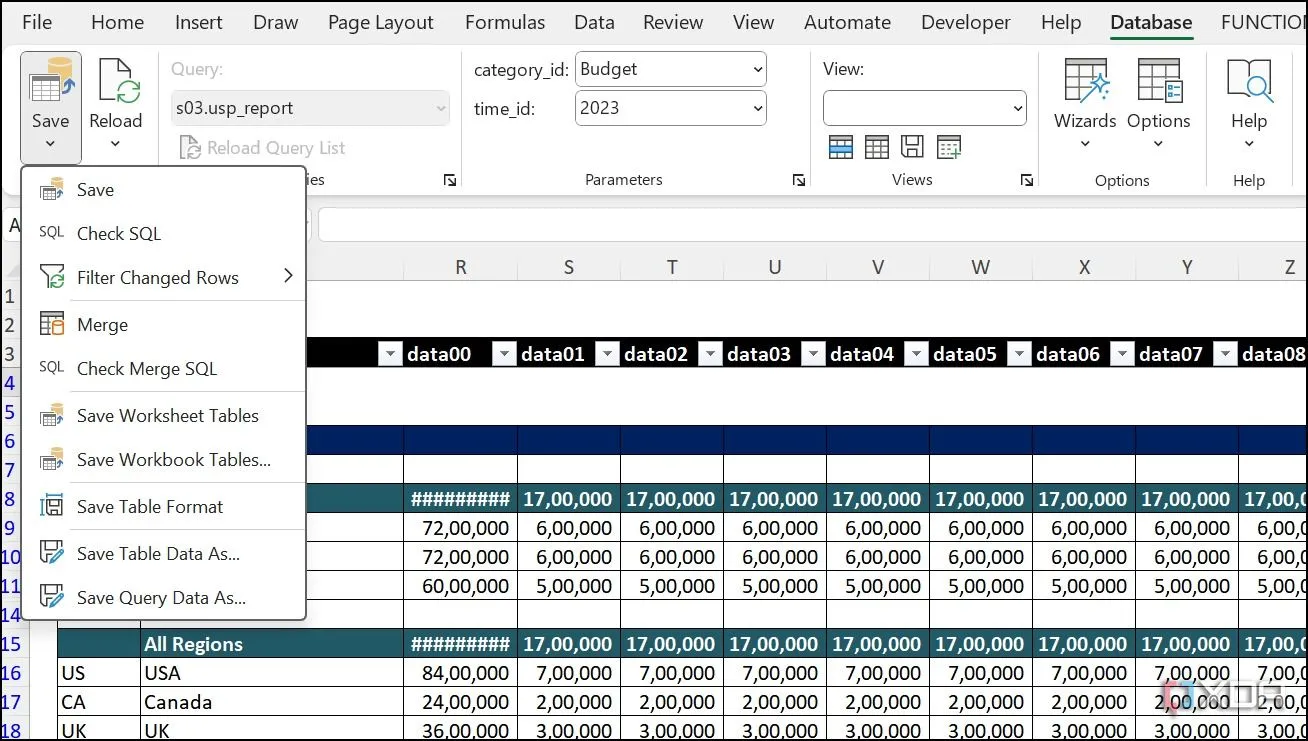Screen dimensions: 1308x741
Task: Switch to the Page Layout tab
Action: tap(381, 22)
